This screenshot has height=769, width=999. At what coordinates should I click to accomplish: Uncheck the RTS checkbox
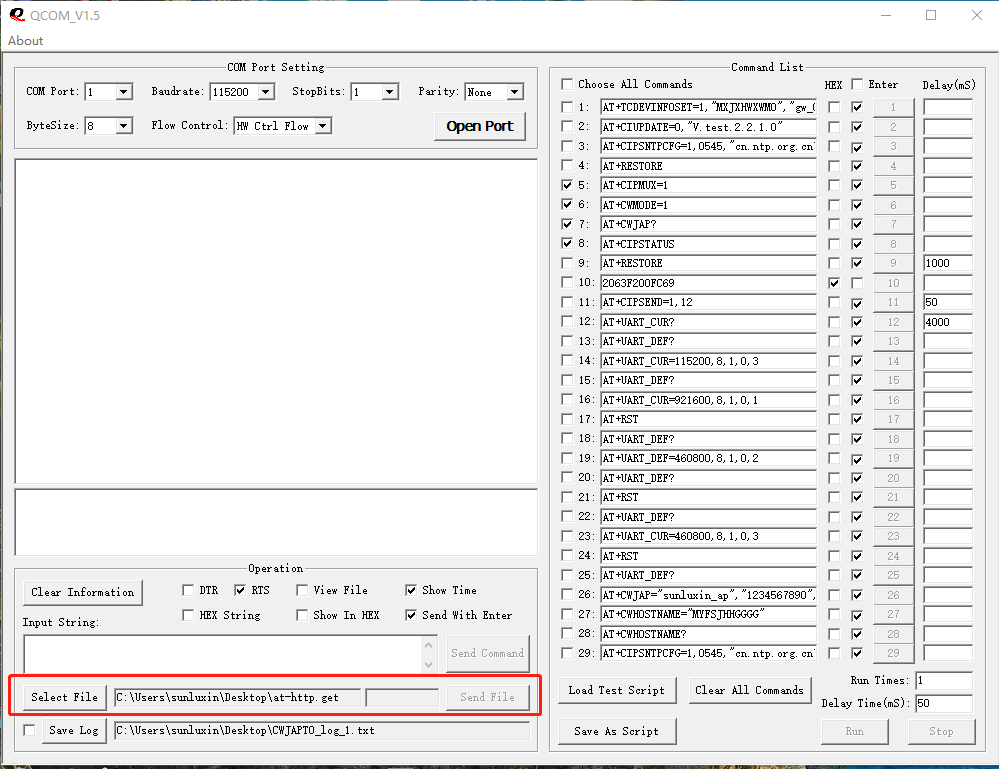click(x=240, y=590)
